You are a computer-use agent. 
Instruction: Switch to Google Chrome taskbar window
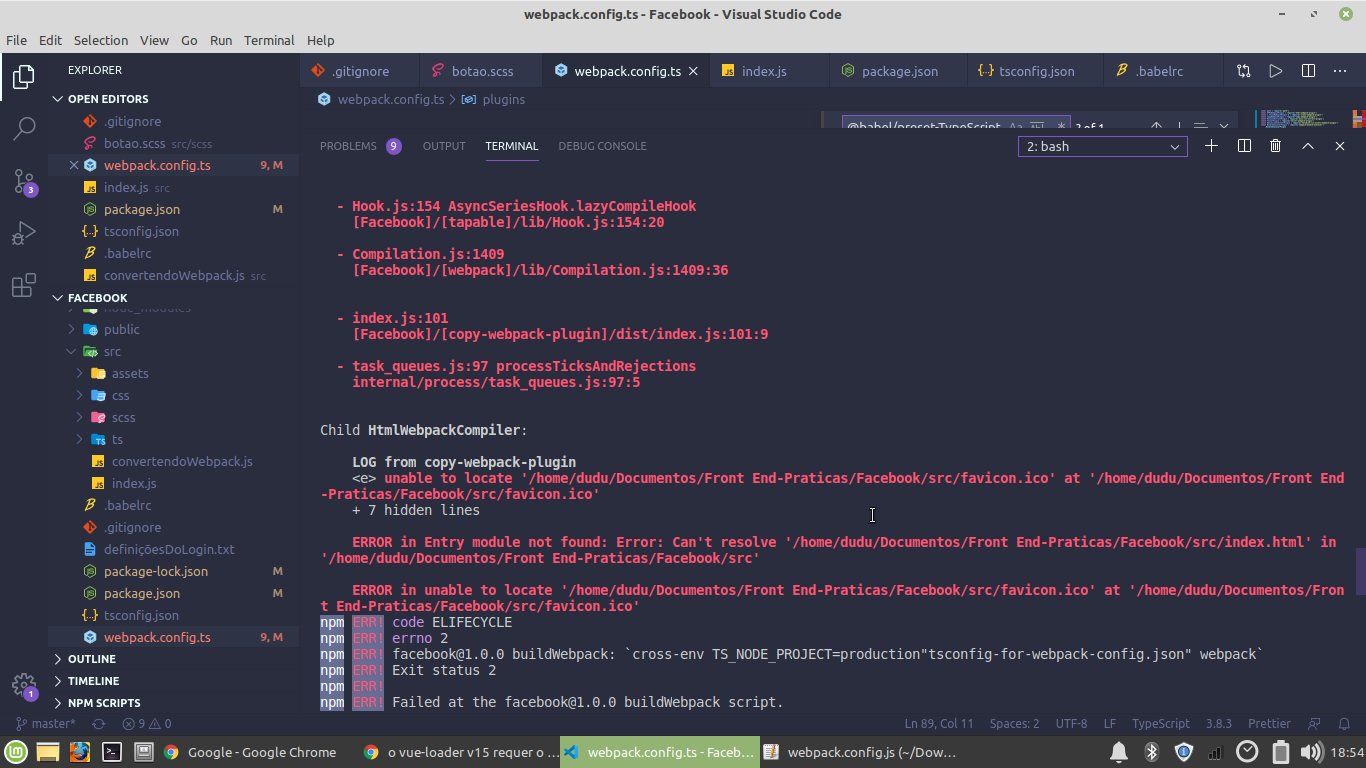point(250,752)
